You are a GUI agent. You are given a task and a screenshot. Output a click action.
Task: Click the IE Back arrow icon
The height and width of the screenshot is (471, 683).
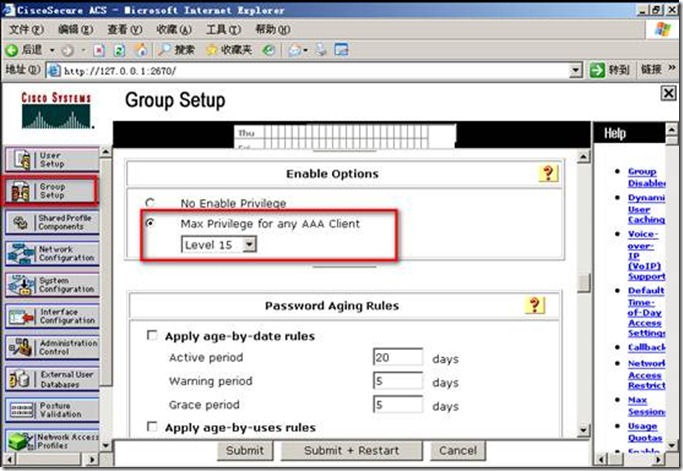(x=12, y=51)
